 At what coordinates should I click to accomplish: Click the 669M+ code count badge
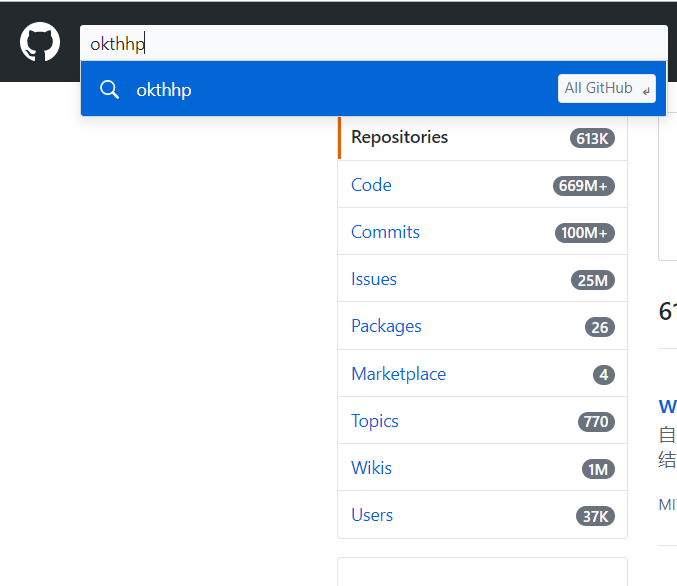click(x=584, y=186)
